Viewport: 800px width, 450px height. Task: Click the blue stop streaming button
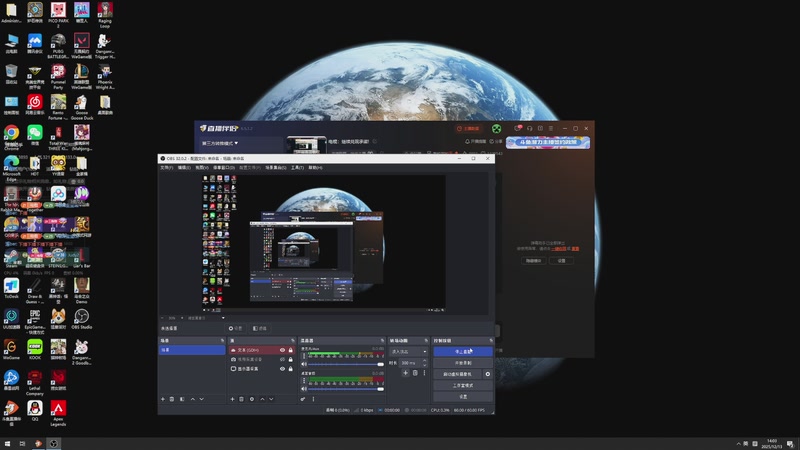(463, 352)
